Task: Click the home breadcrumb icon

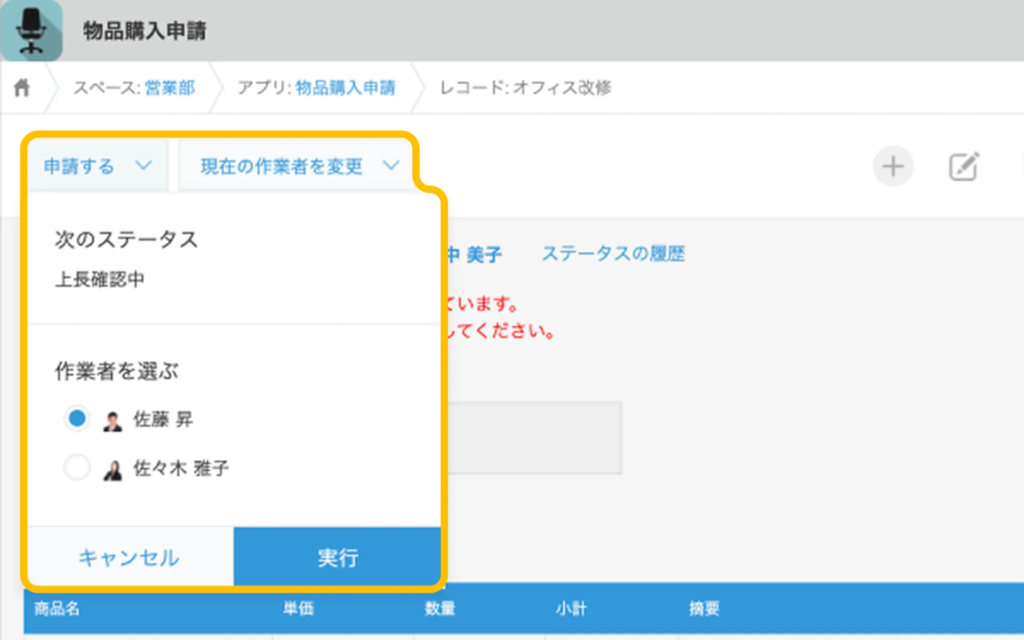Action: click(22, 88)
